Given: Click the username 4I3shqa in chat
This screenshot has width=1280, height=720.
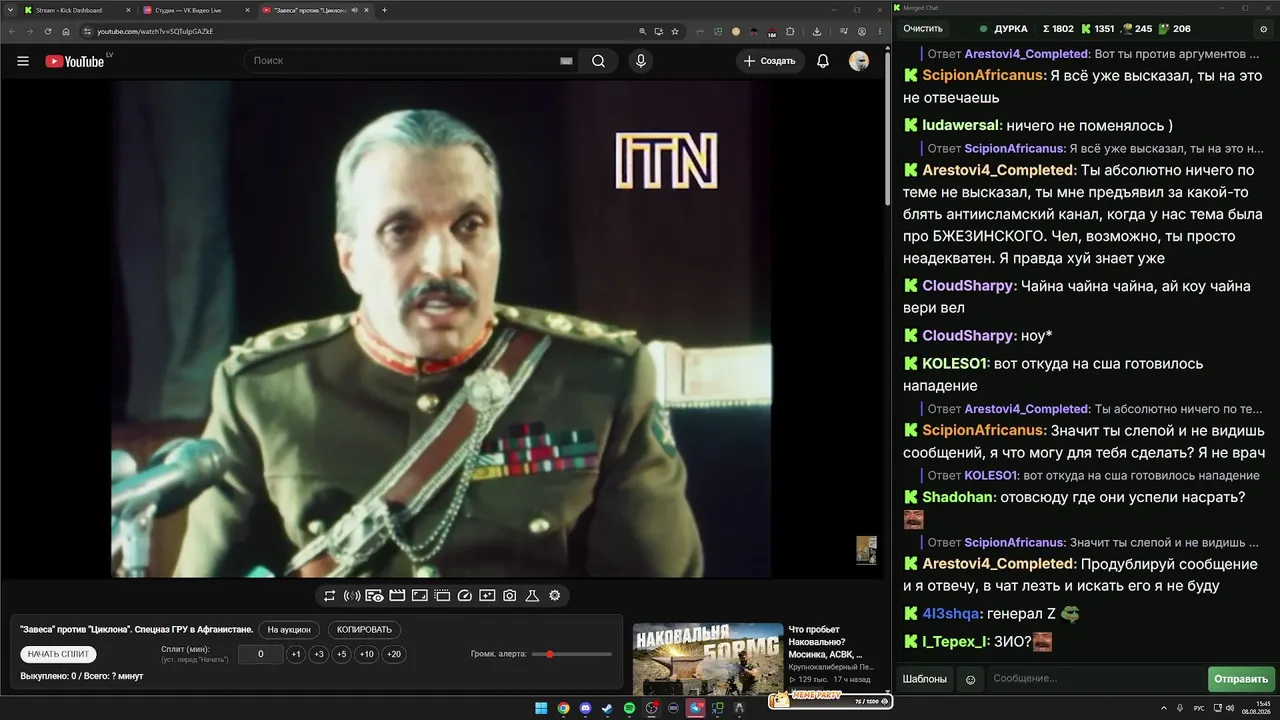Looking at the screenshot, I should point(952,614).
